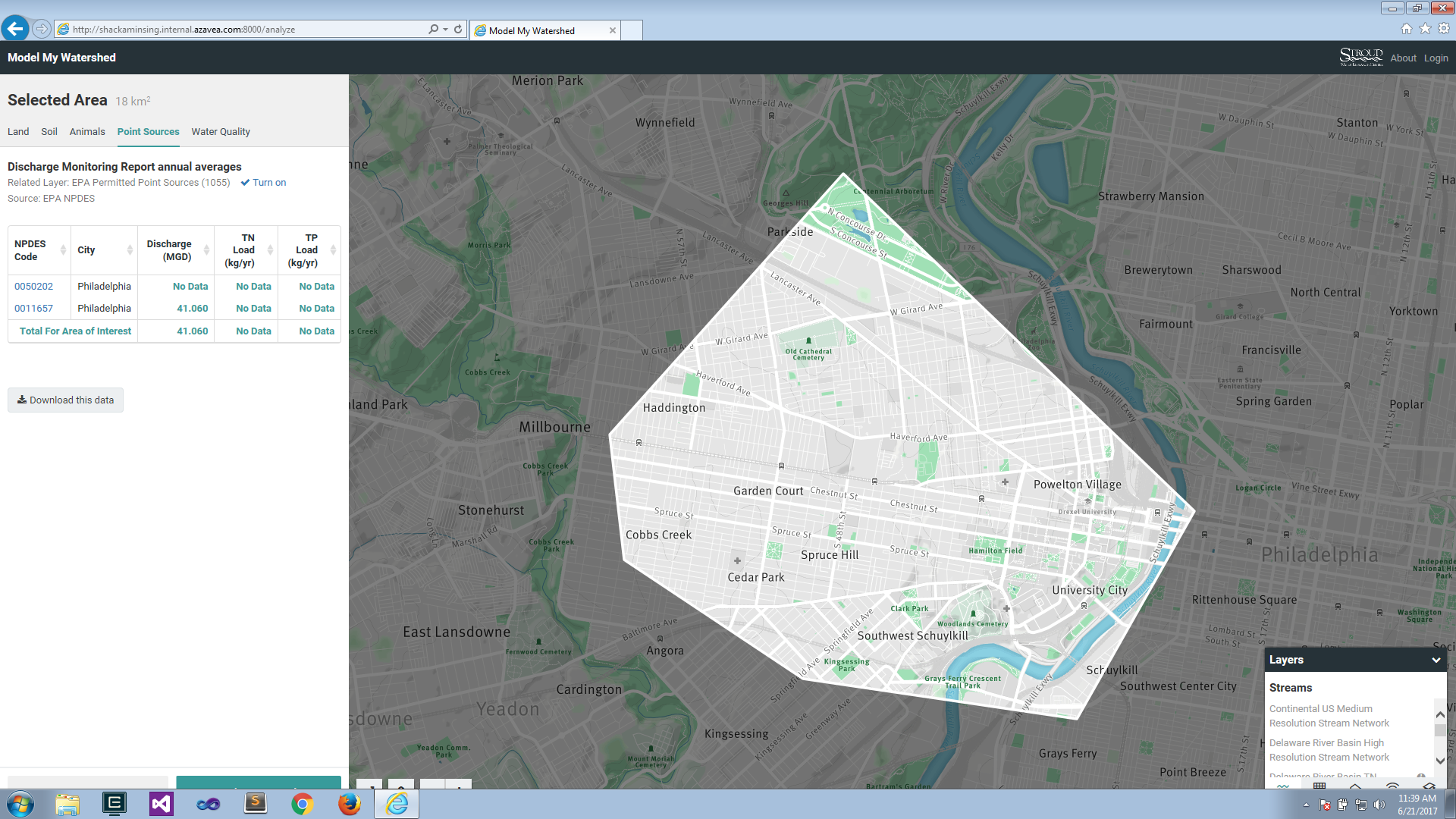Screen dimensions: 1456x819
Task: Toggle Delaware River Basin High Resolution layer
Action: tap(1329, 750)
